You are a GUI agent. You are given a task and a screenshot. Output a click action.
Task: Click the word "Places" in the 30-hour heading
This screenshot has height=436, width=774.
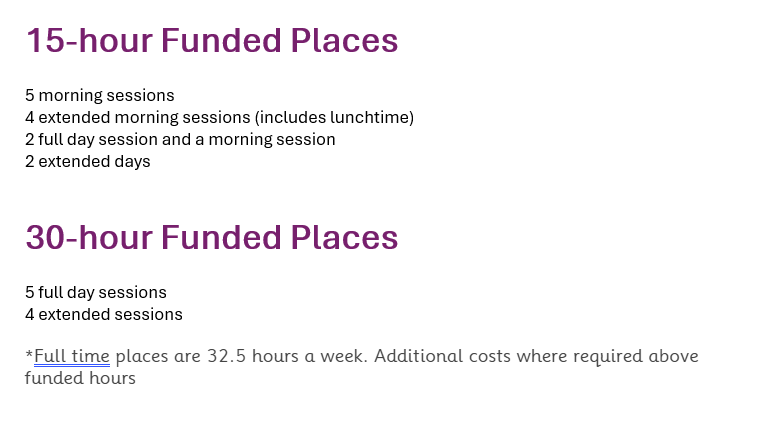pyautogui.click(x=344, y=238)
